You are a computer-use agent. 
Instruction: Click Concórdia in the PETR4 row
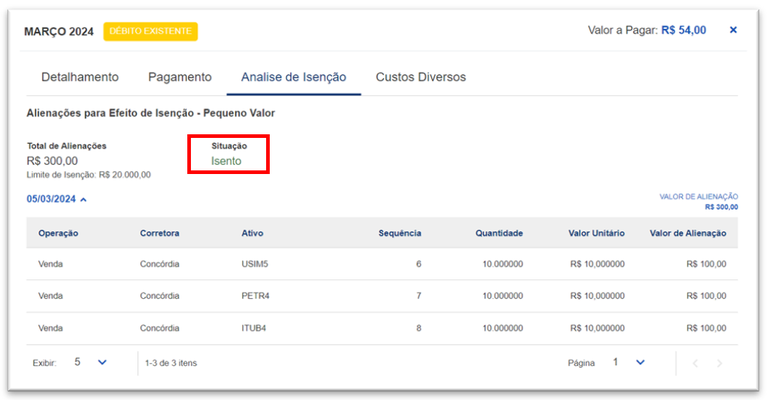coord(160,296)
